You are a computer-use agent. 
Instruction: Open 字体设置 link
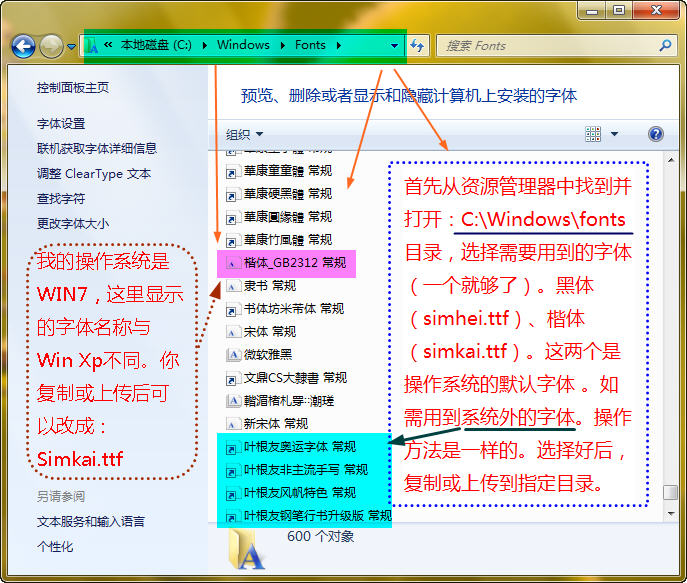pyautogui.click(x=61, y=124)
